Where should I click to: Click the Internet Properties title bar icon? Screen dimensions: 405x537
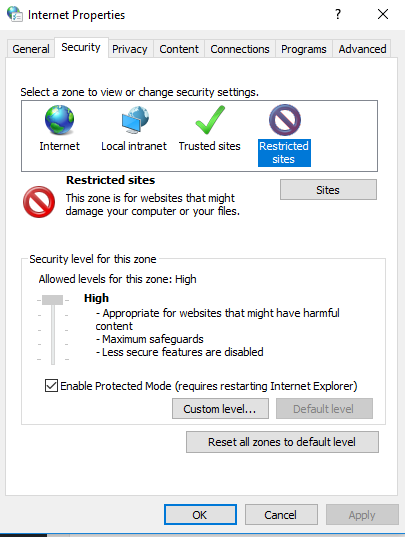coord(15,14)
